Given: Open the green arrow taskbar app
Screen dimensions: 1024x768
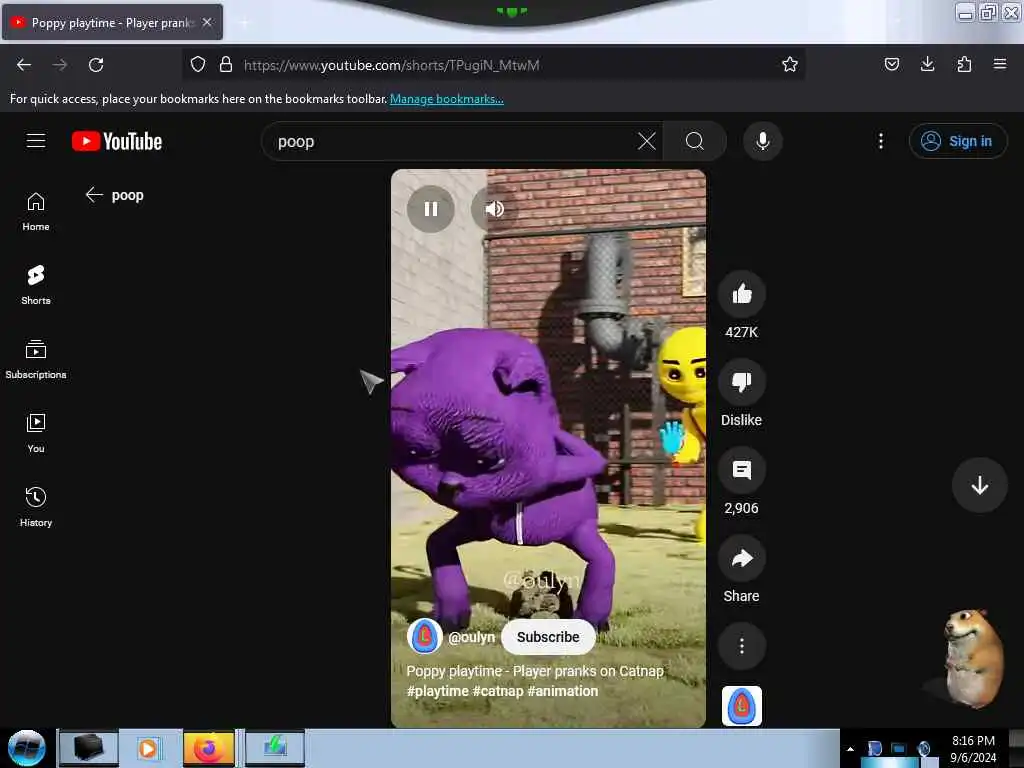Looking at the screenshot, I should (275, 748).
